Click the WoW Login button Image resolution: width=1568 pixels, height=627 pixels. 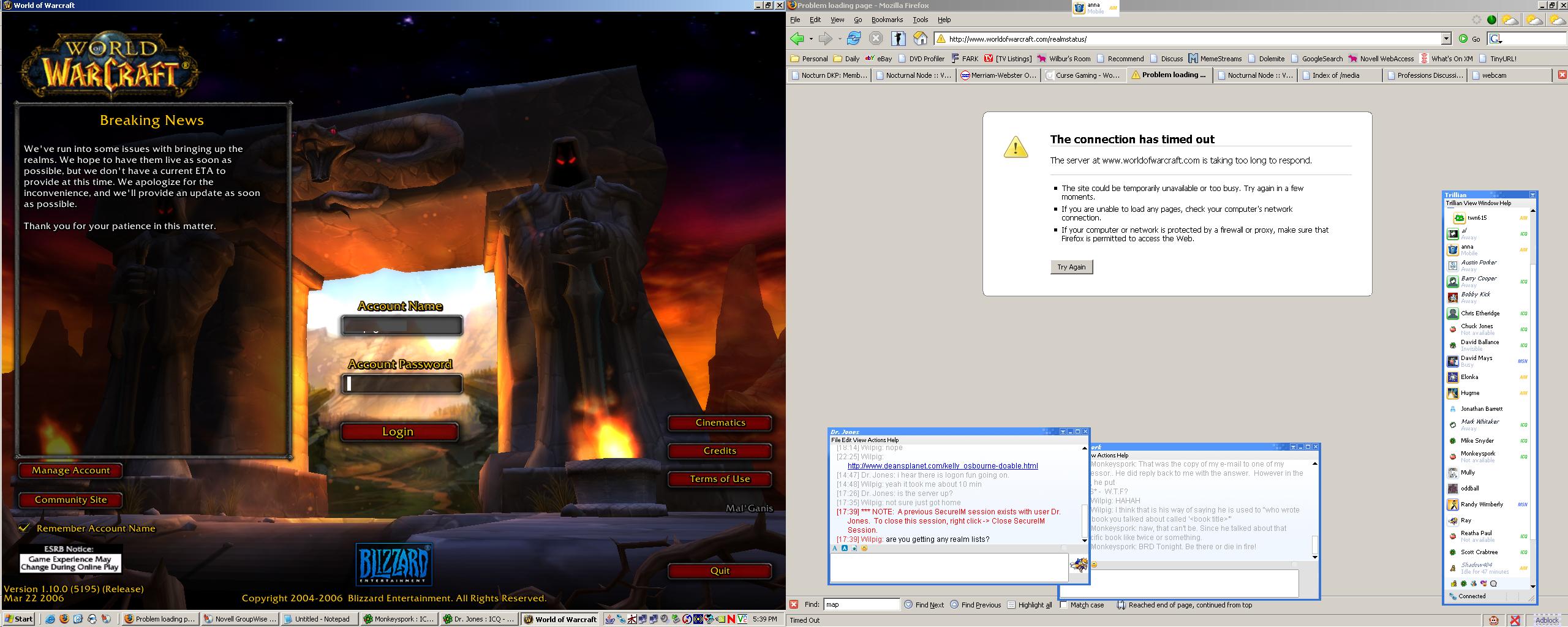(399, 432)
